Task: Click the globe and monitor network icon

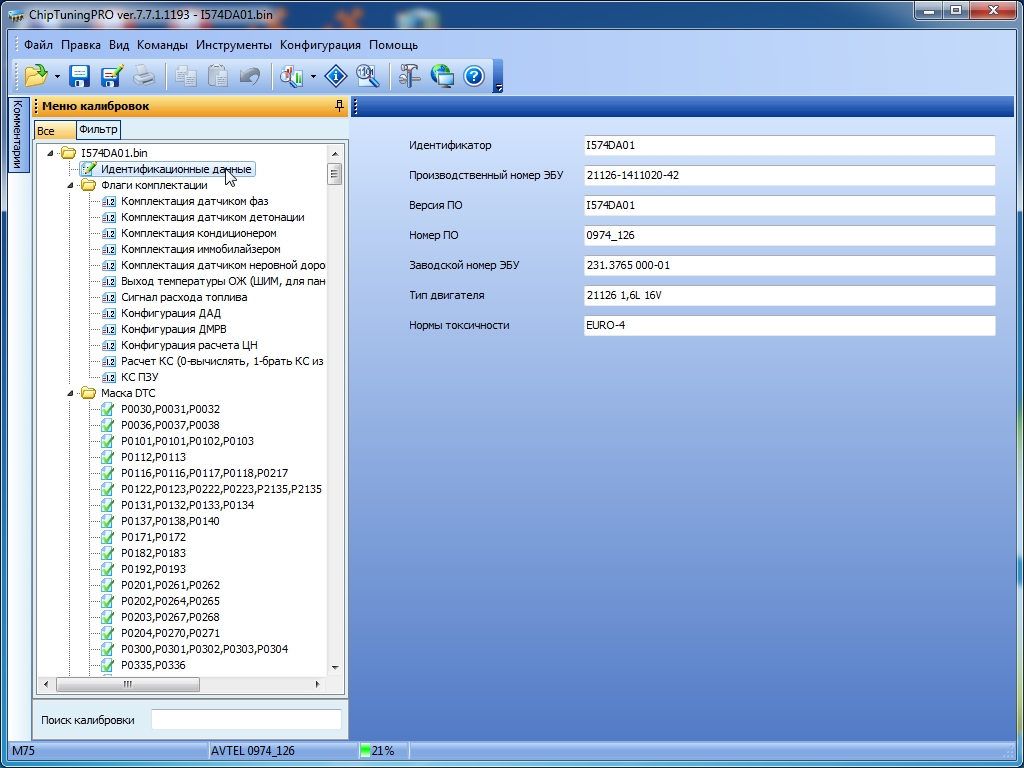Action: coord(442,75)
